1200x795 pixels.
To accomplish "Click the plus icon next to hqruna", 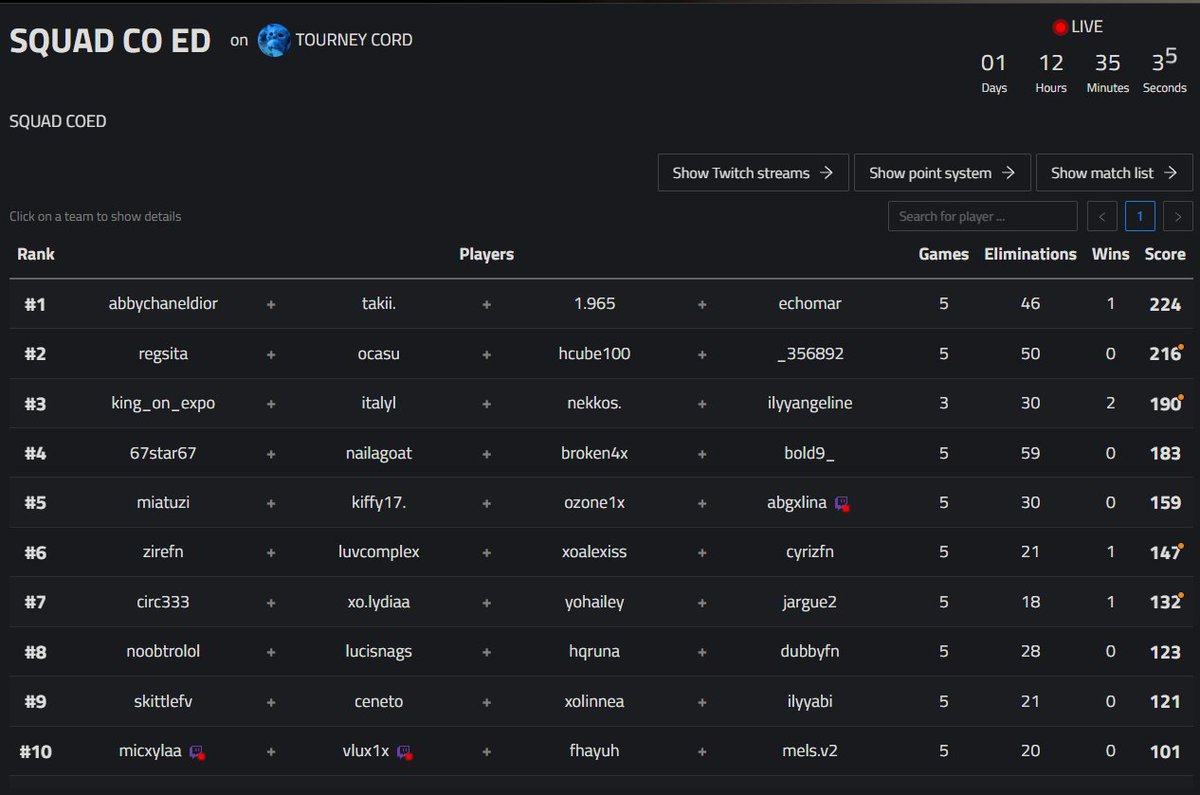I will tap(702, 652).
